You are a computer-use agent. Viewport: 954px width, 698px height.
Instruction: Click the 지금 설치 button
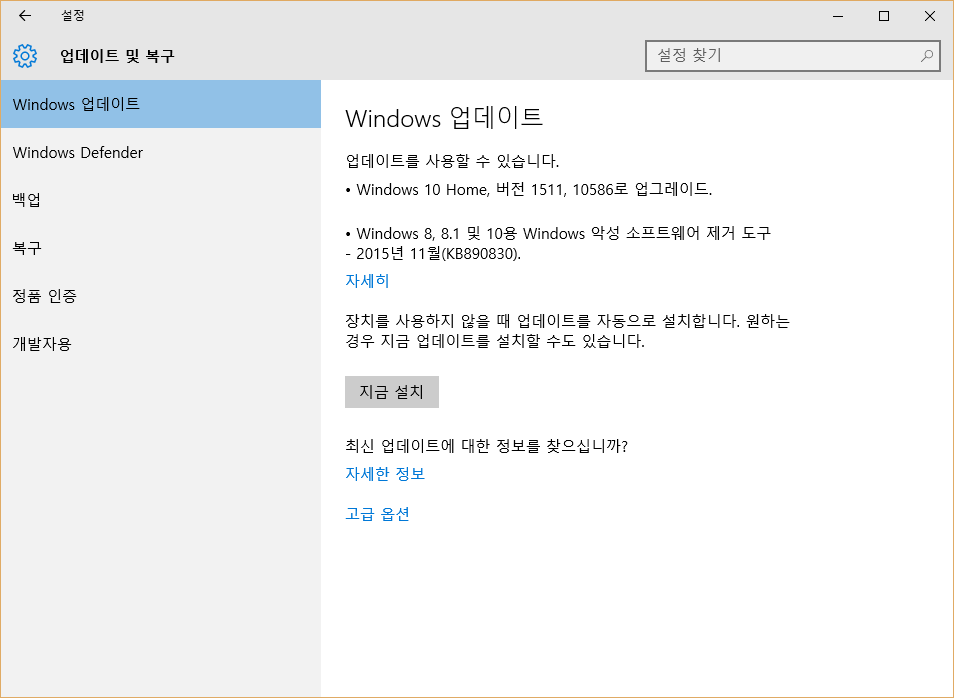(392, 392)
